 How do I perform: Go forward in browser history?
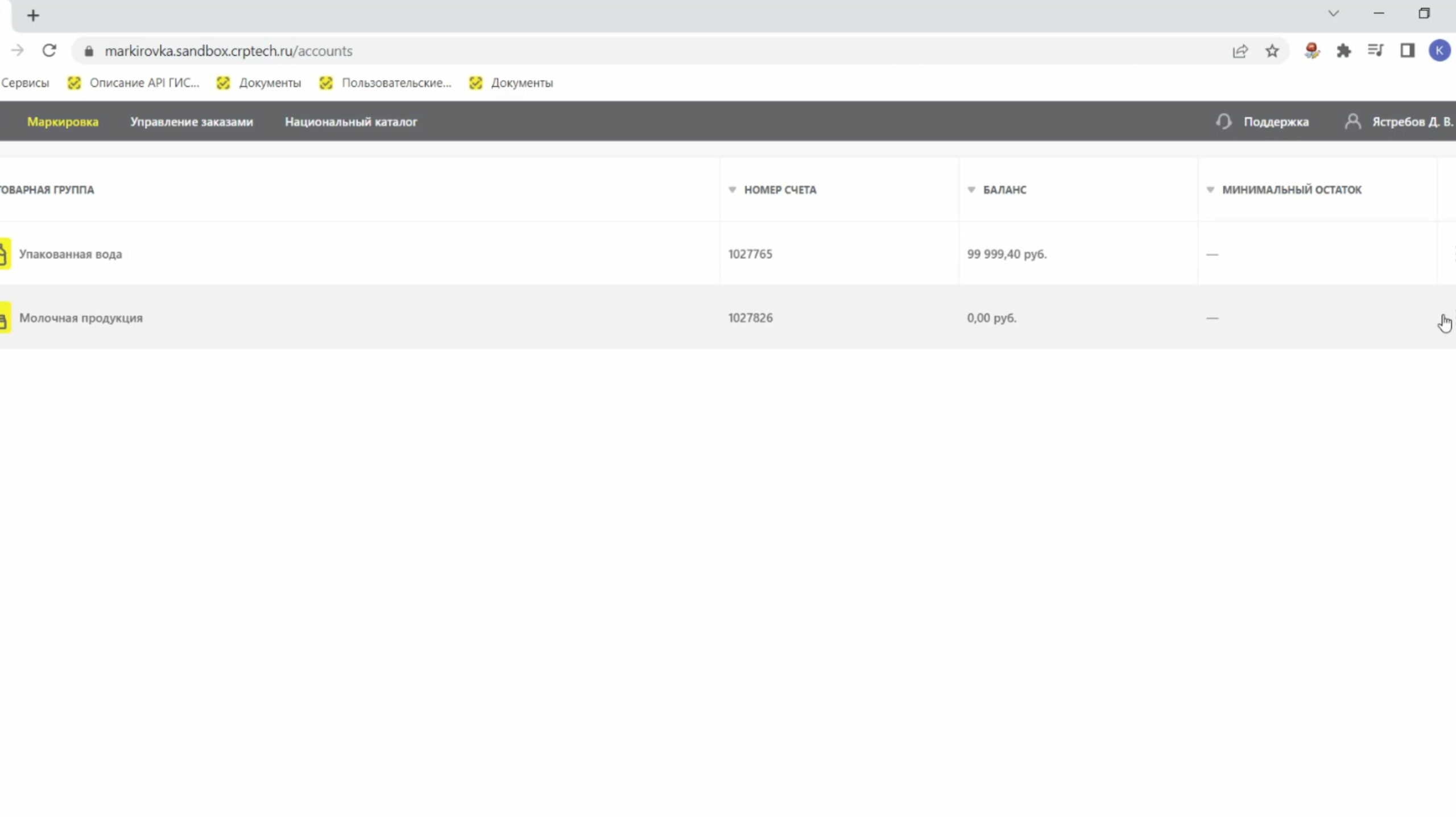pyautogui.click(x=17, y=51)
